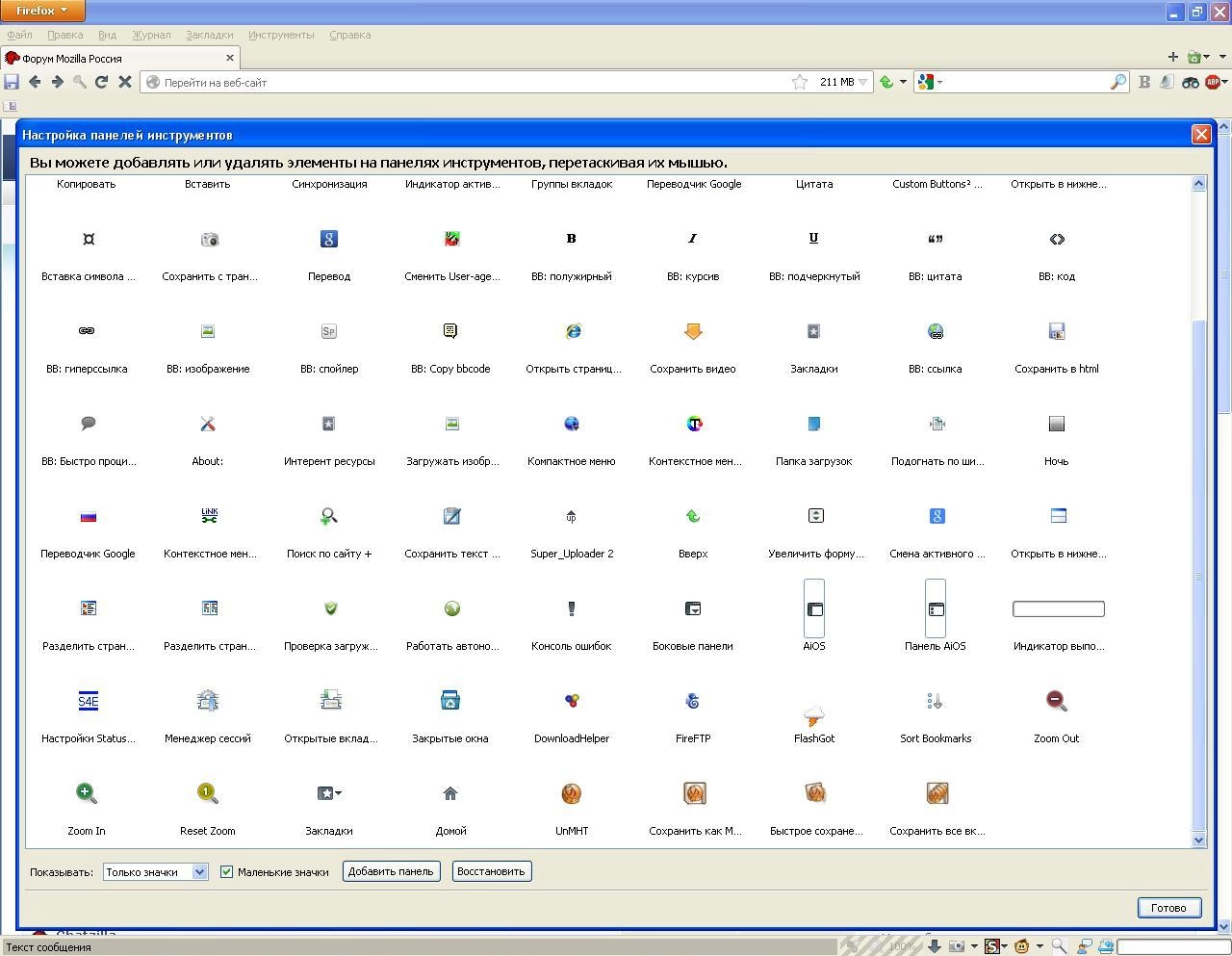Open the Вид menu

(x=107, y=35)
